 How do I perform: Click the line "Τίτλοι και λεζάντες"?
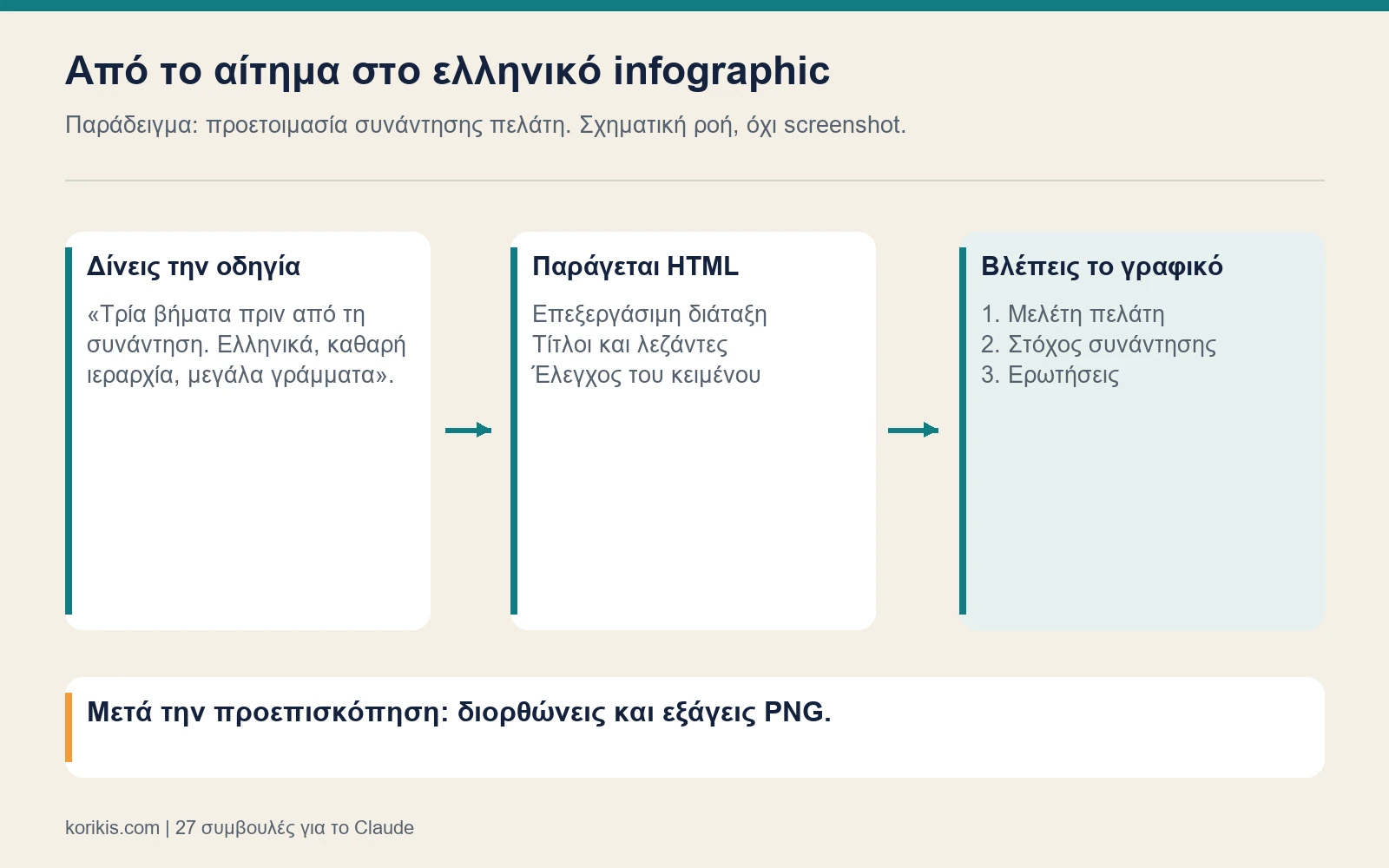(x=630, y=345)
